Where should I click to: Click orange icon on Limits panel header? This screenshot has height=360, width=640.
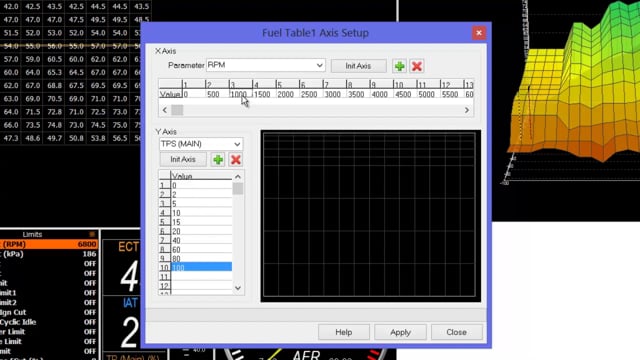click(x=92, y=234)
